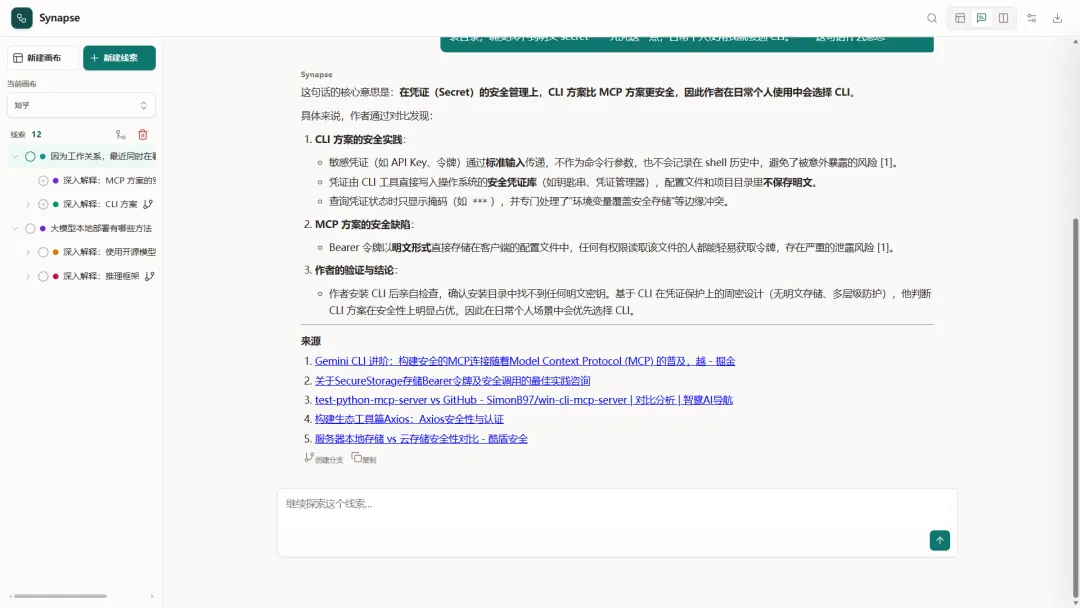1080x608 pixels.
Task: Click the Synapse logo icon
Action: (x=21, y=18)
